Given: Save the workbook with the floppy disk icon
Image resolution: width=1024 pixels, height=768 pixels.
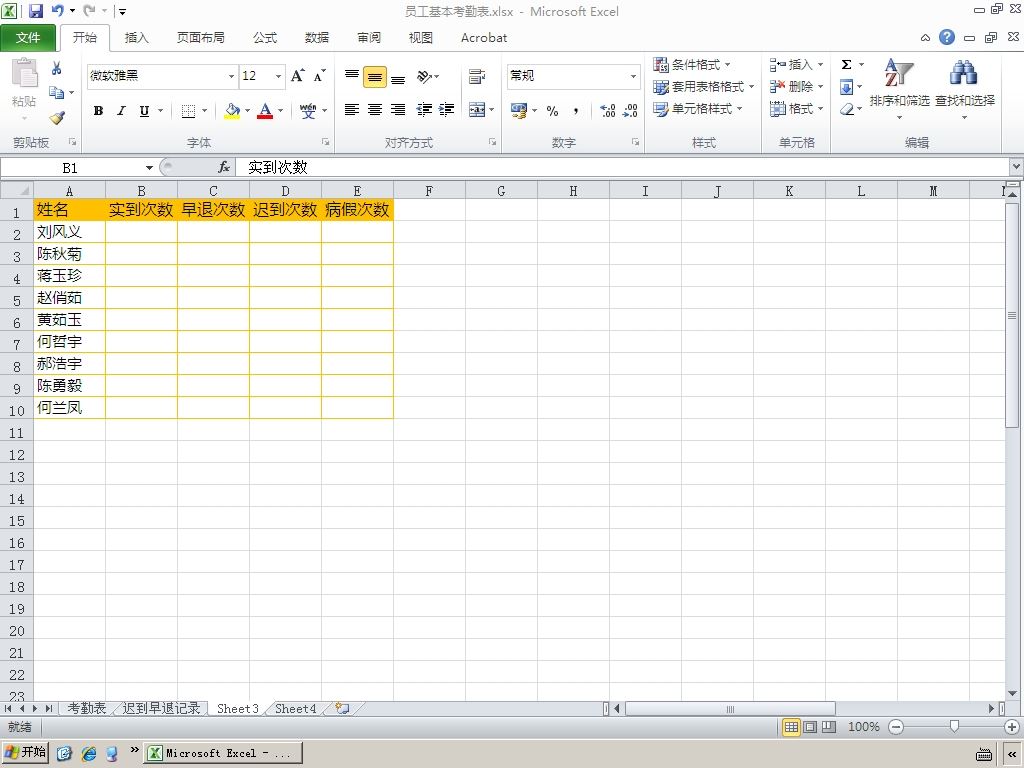Looking at the screenshot, I should tap(36, 11).
